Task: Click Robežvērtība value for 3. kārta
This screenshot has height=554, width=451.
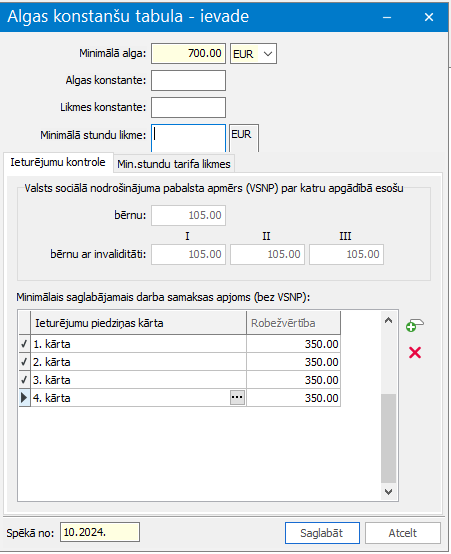Action: (x=293, y=380)
